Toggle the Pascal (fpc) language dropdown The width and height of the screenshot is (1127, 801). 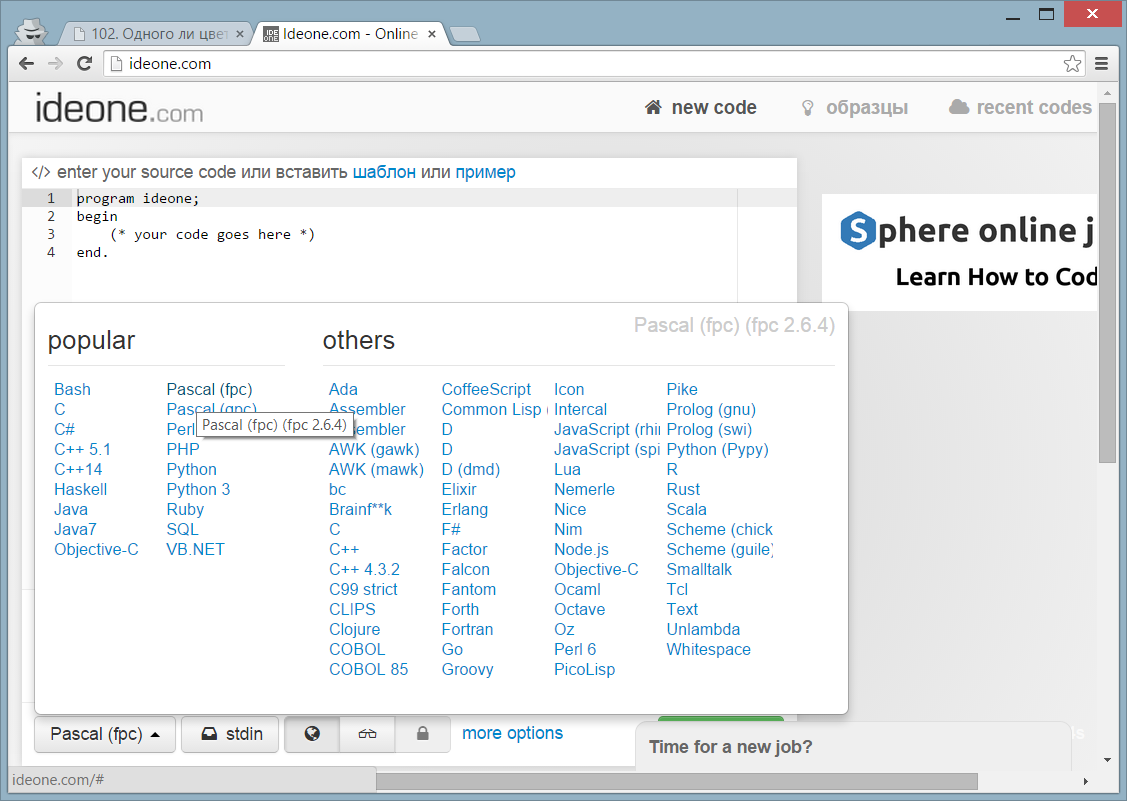105,733
